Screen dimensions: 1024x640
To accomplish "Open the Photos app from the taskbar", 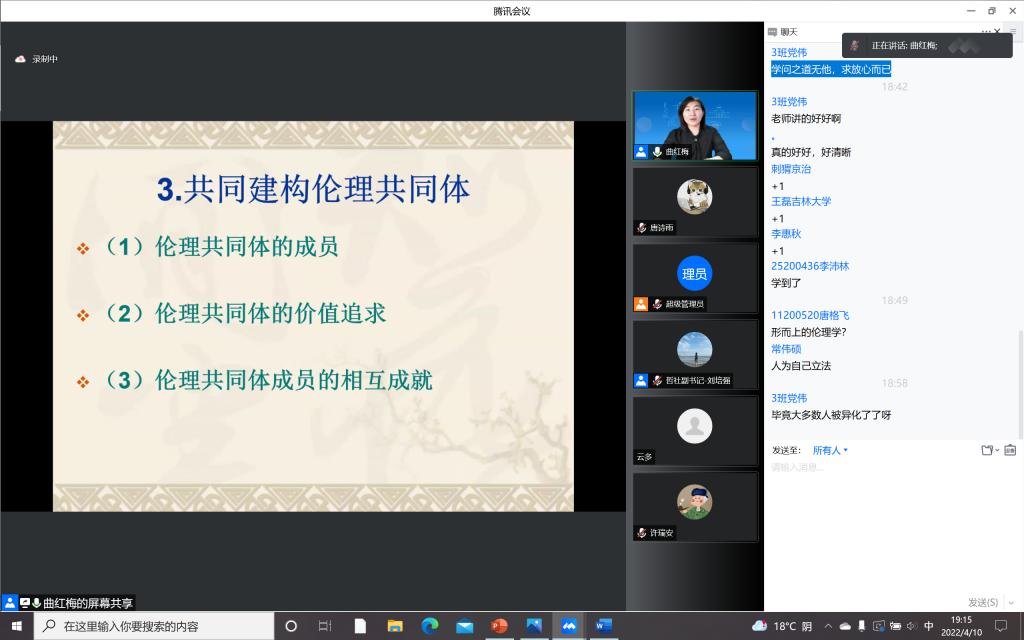I will [534, 626].
